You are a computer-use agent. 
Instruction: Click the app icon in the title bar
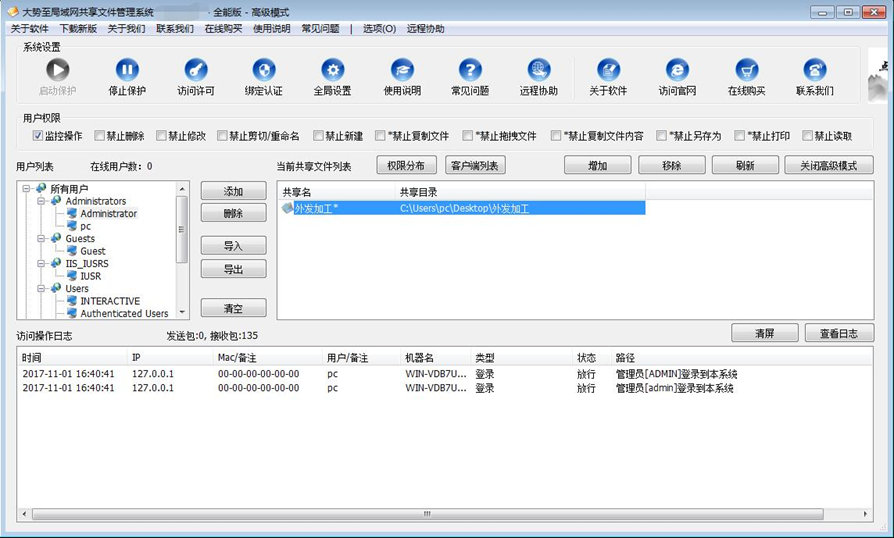tap(13, 12)
